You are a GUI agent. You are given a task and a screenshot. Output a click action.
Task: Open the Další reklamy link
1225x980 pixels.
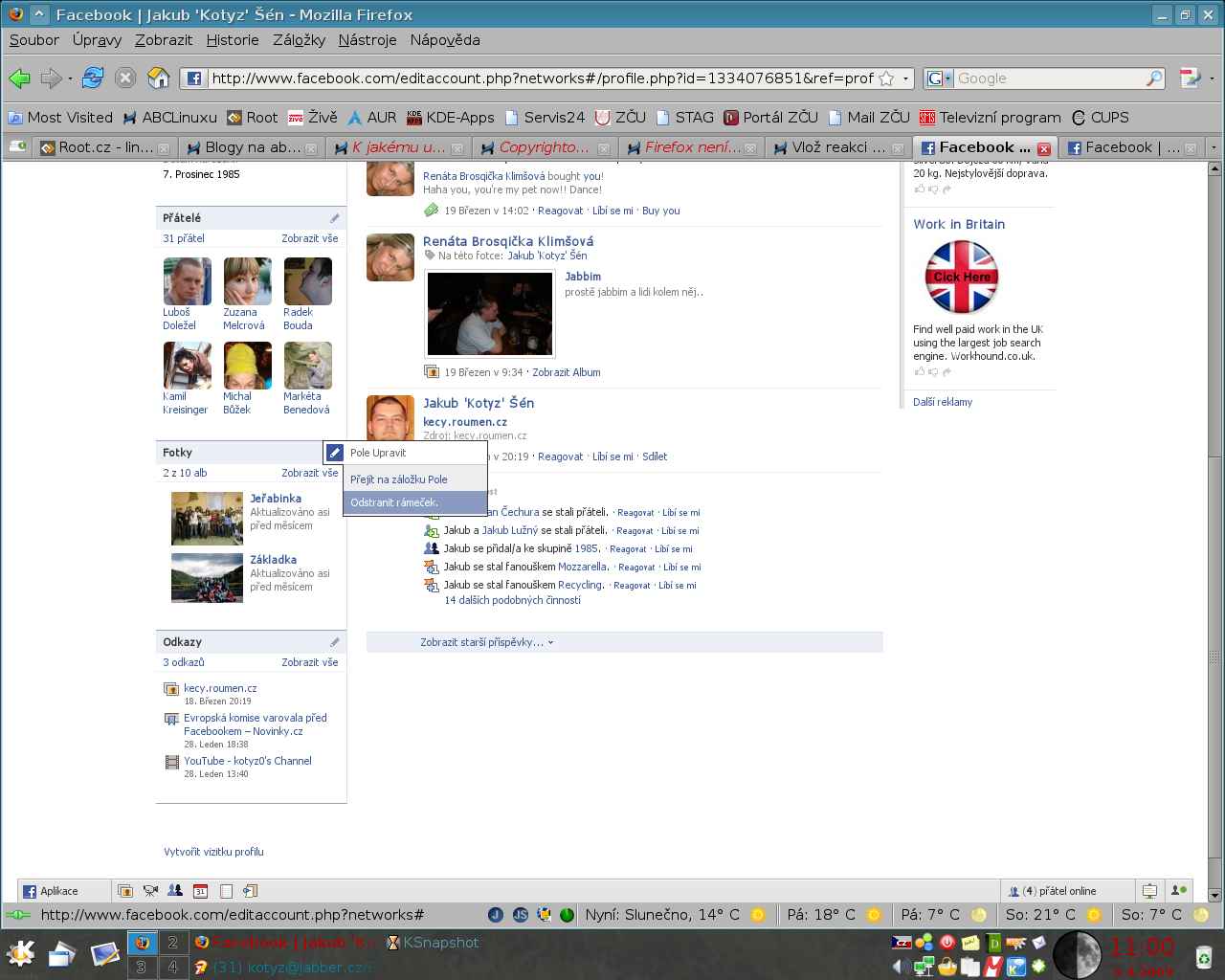[943, 402]
